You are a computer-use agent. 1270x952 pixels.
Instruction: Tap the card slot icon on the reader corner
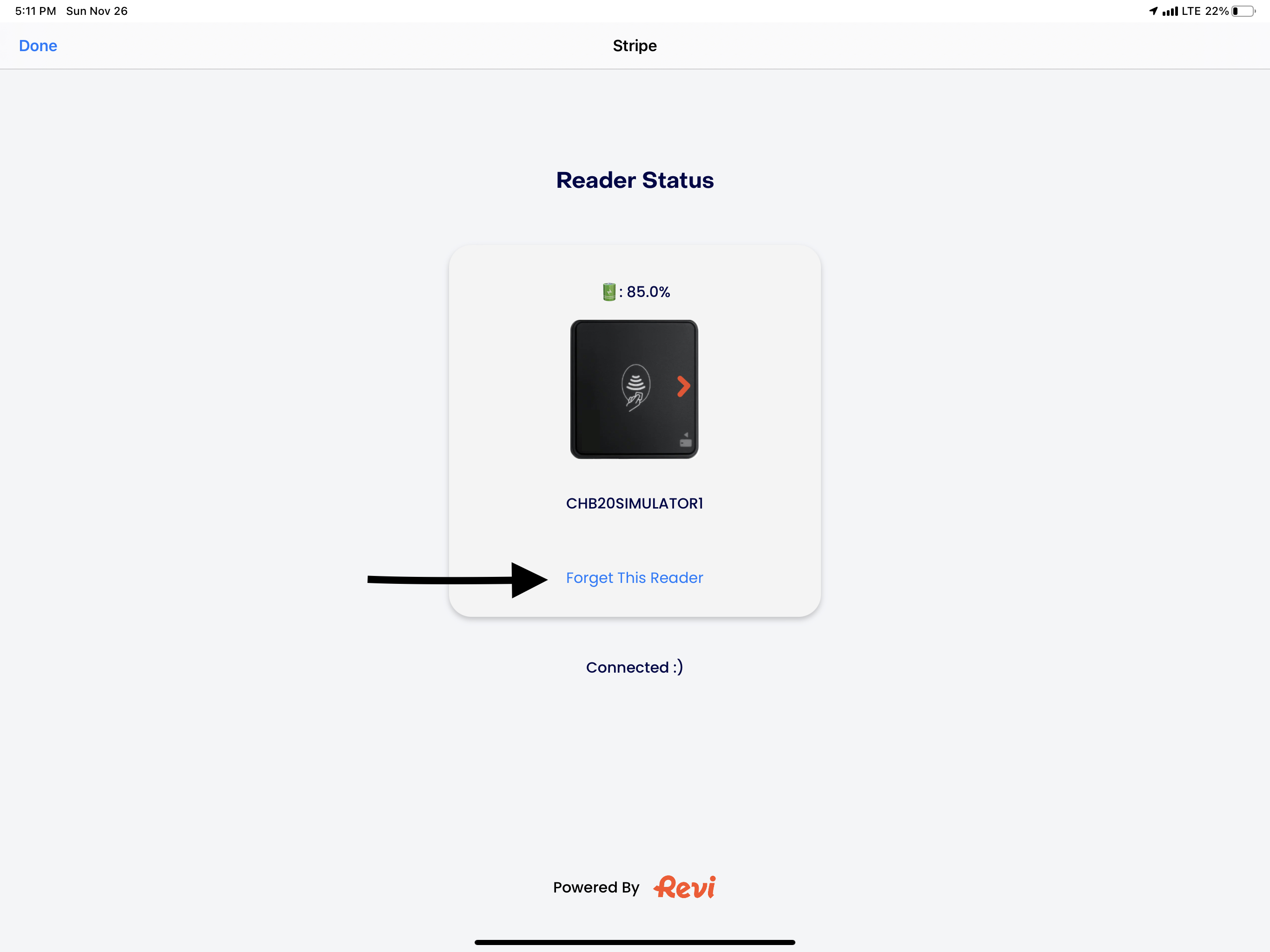pos(684,441)
